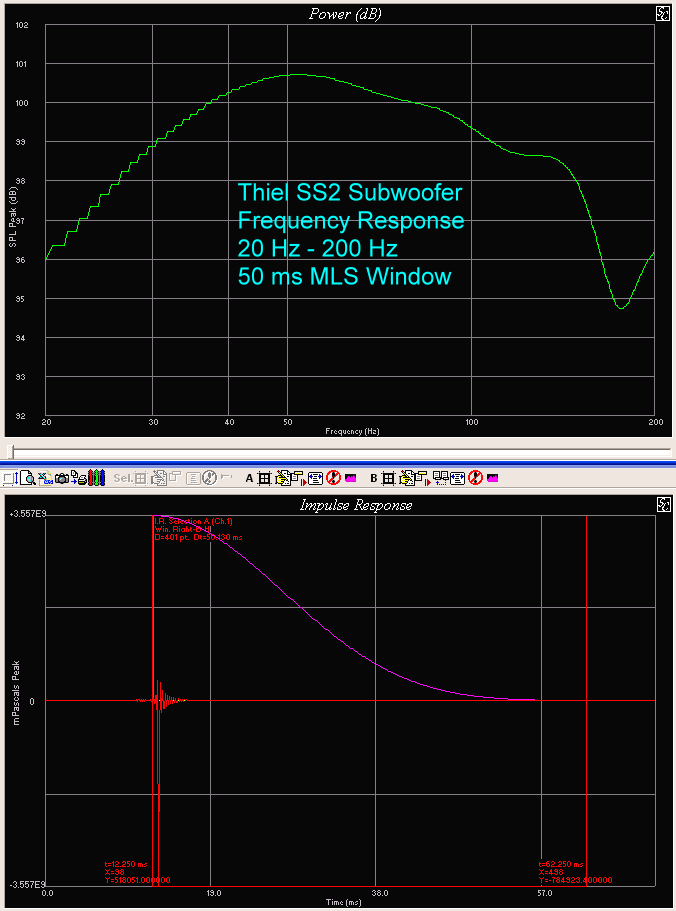Click the corner icon of Power (dB) panel
Image resolution: width=676 pixels, height=911 pixels.
tap(663, 14)
